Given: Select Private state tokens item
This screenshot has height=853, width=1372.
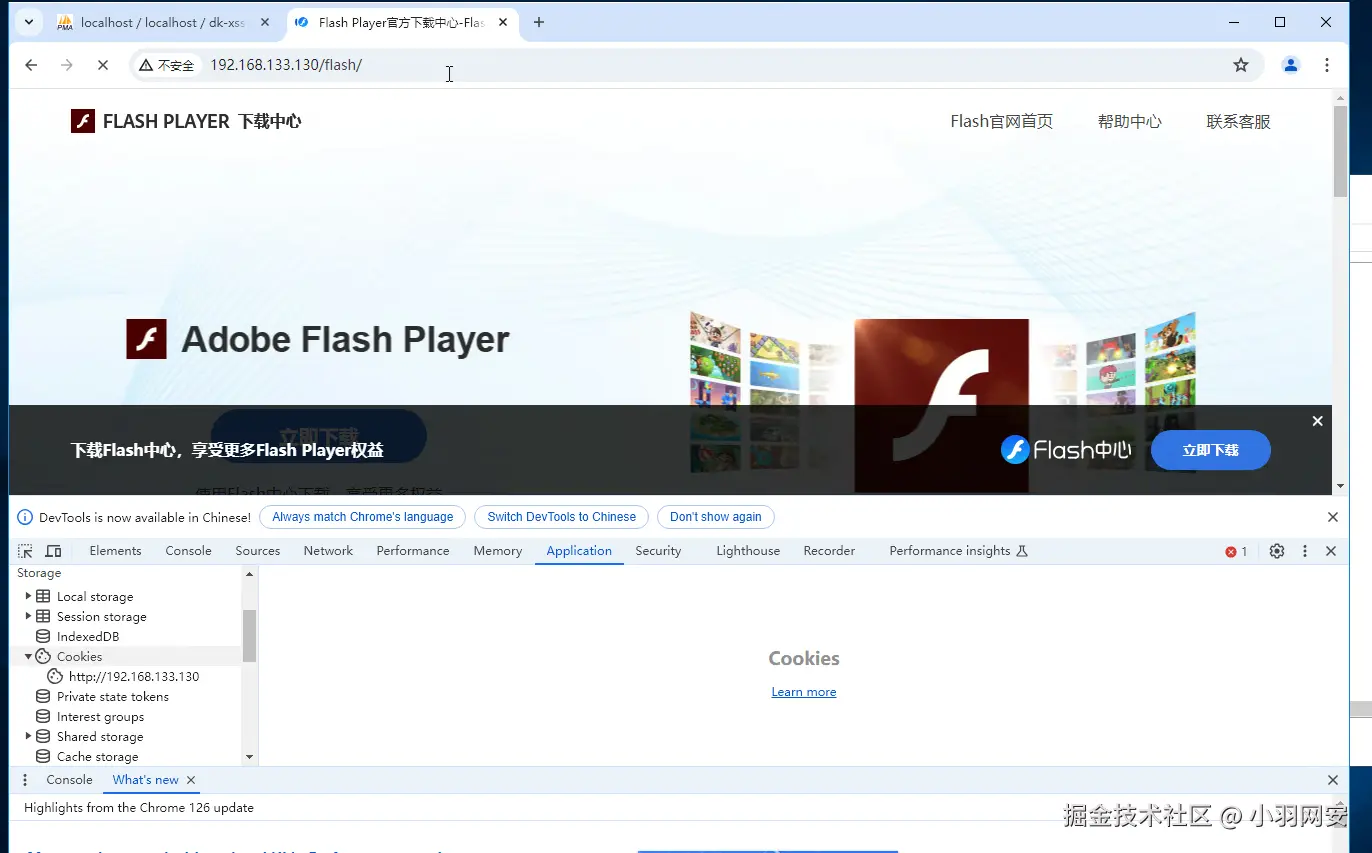Looking at the screenshot, I should click(x=112, y=696).
